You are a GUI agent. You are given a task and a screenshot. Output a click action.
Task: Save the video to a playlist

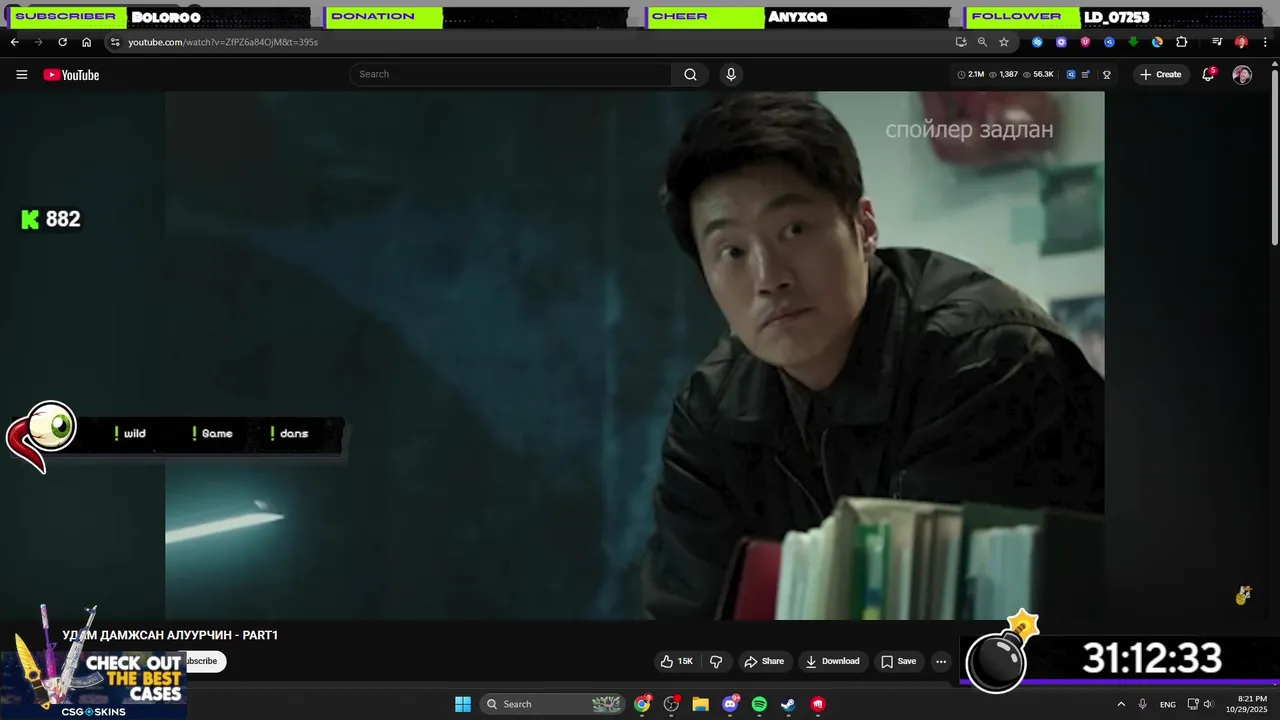pos(897,661)
